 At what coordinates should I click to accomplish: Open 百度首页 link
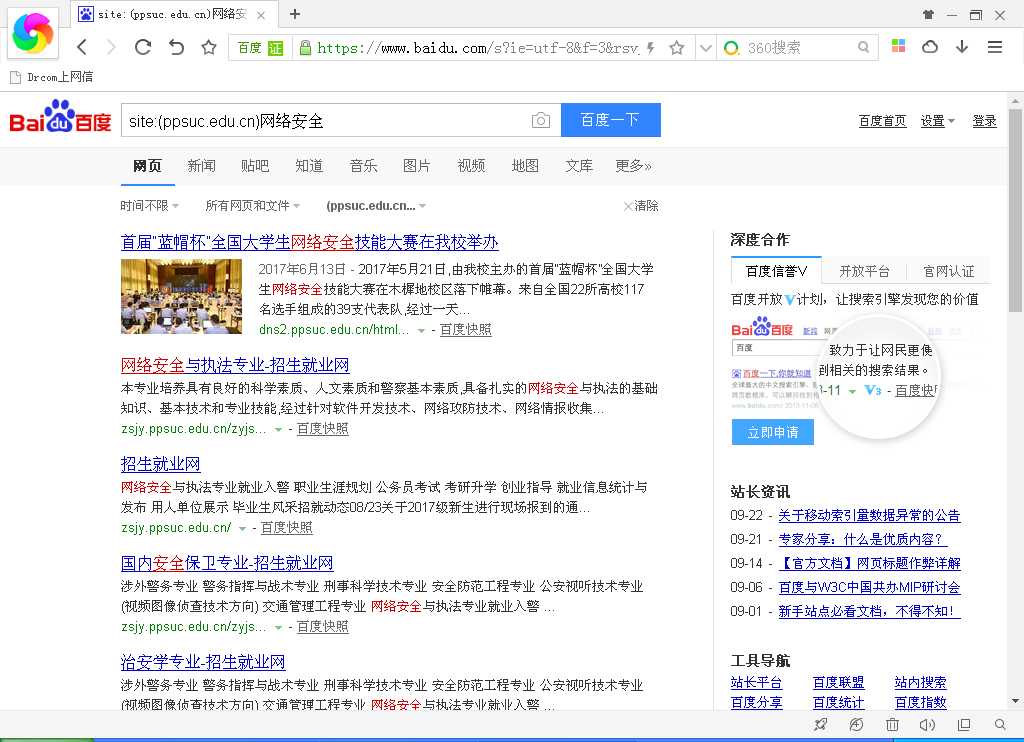882,121
